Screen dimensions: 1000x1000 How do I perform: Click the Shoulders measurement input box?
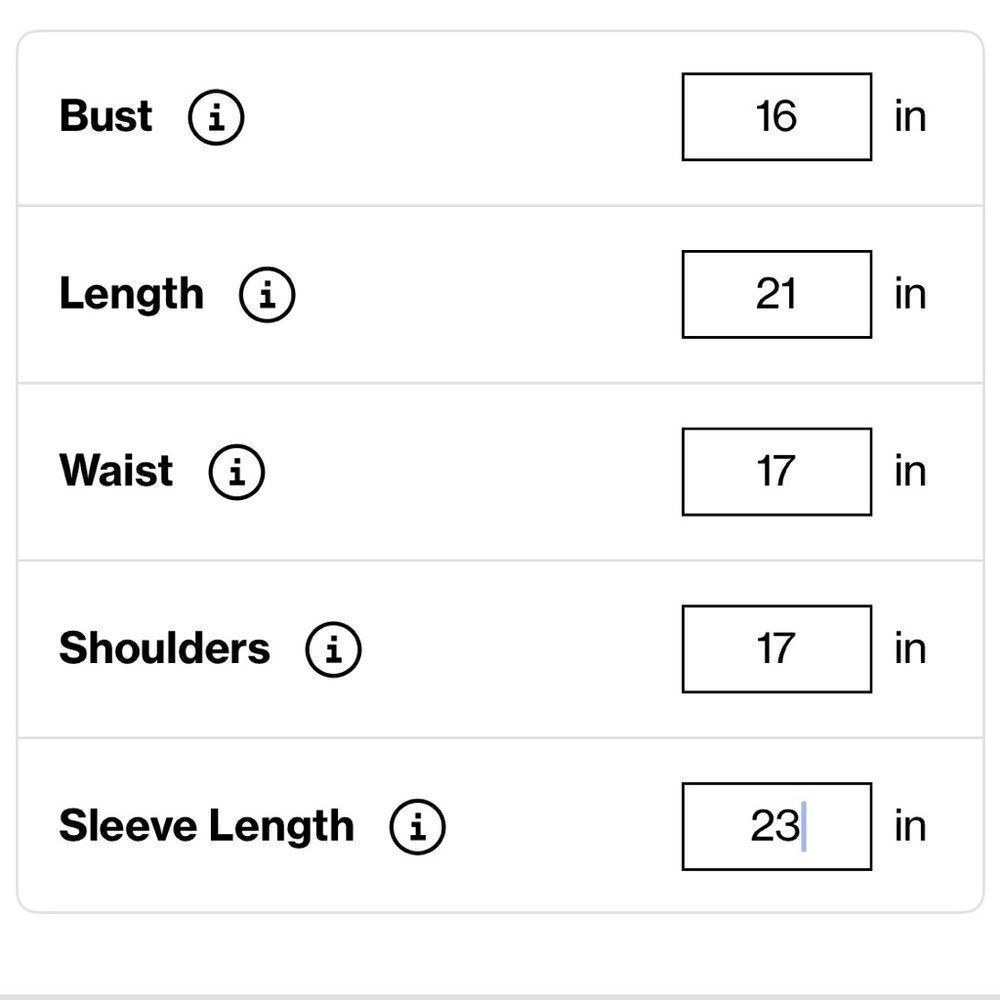[776, 649]
